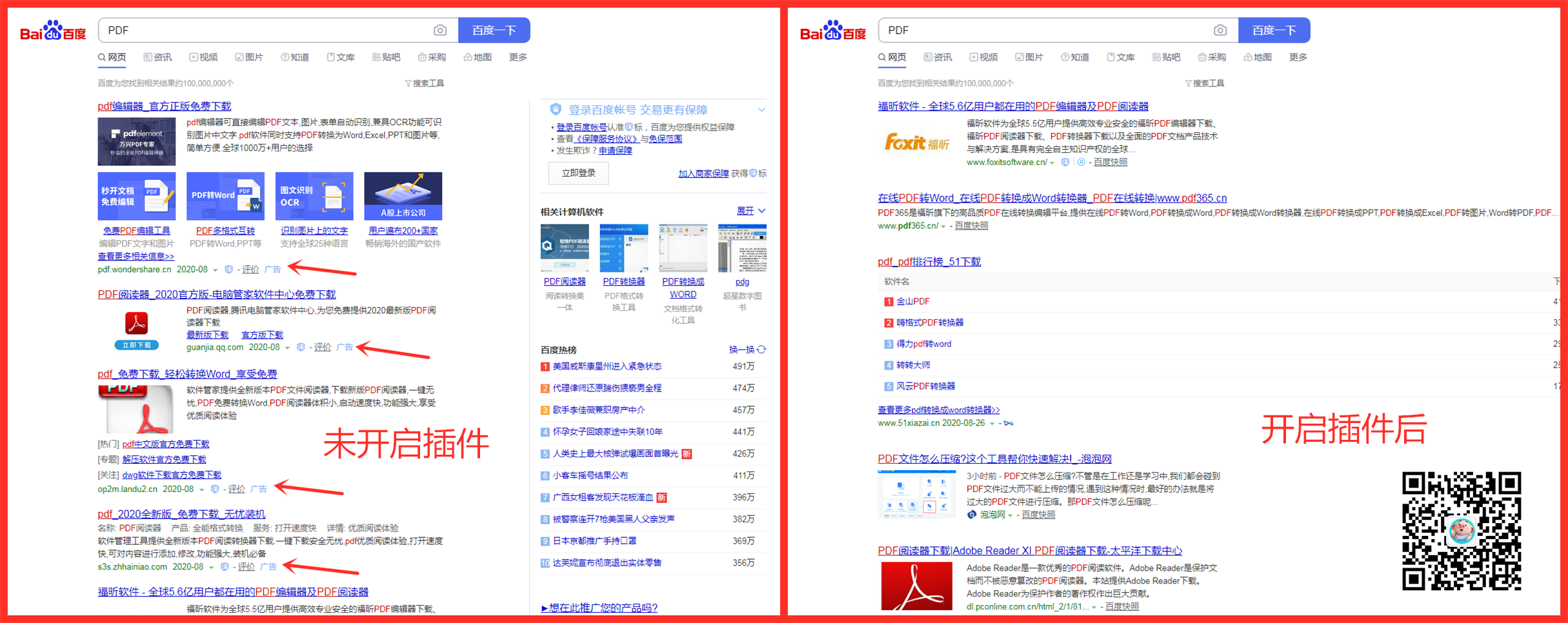Click hot search item 日本京都推广手持口罩
Image resolution: width=1568 pixels, height=623 pixels.
click(x=594, y=541)
